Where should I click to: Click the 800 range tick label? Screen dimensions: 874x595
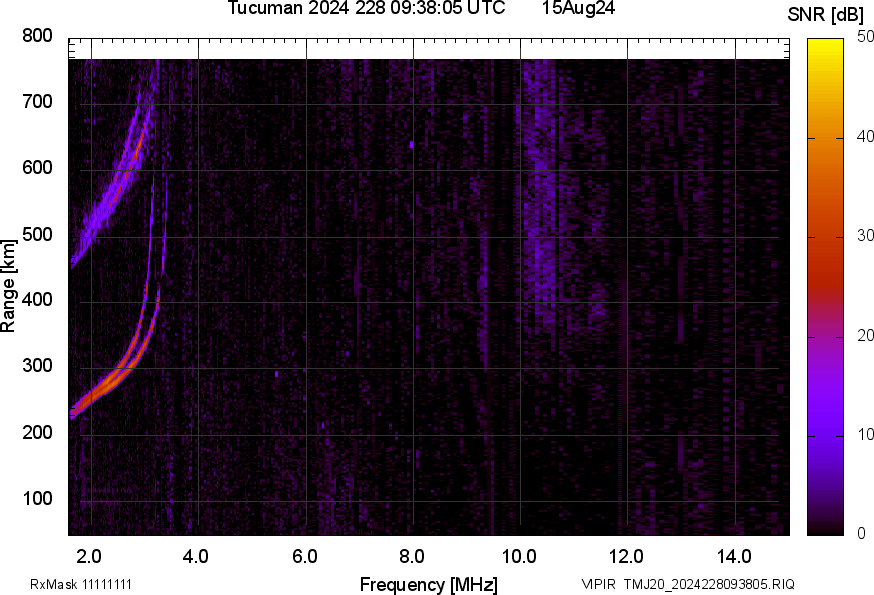click(x=37, y=36)
